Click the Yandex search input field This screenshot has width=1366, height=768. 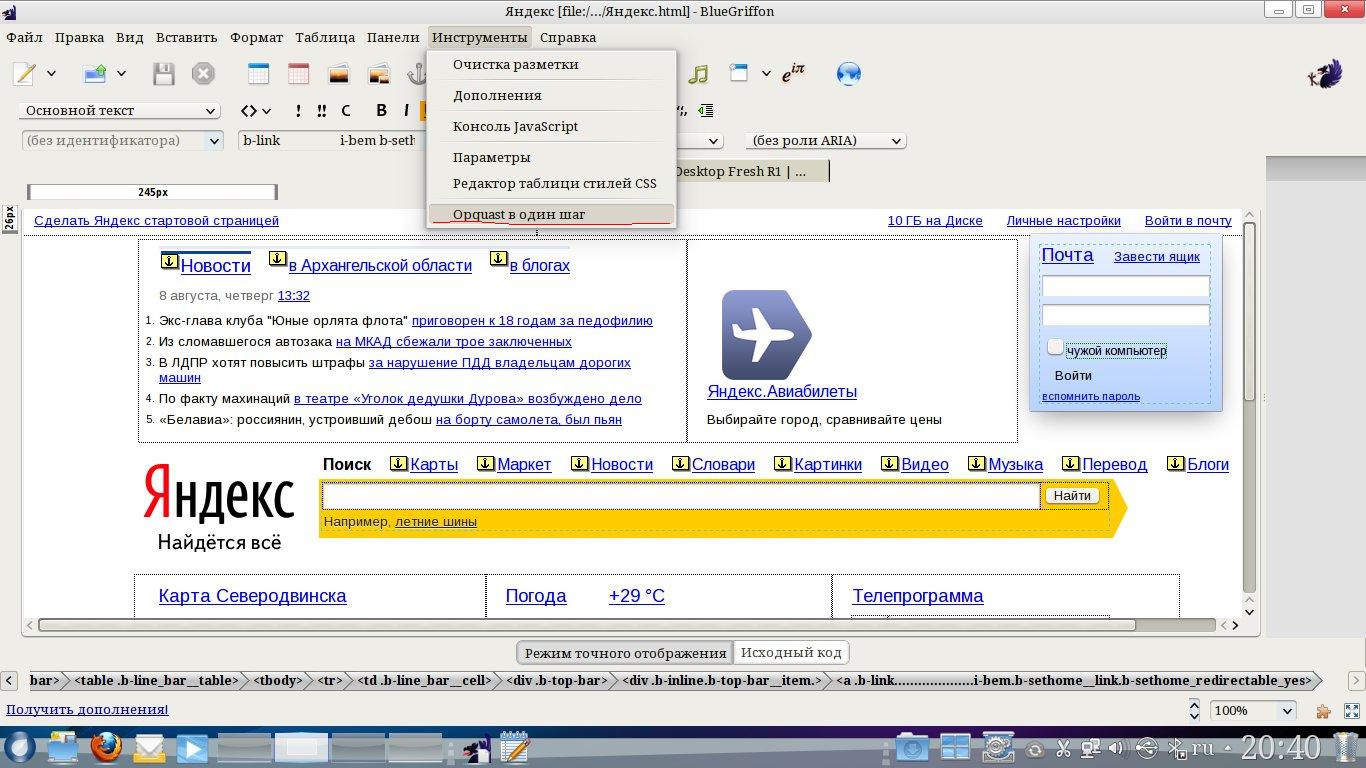681,496
